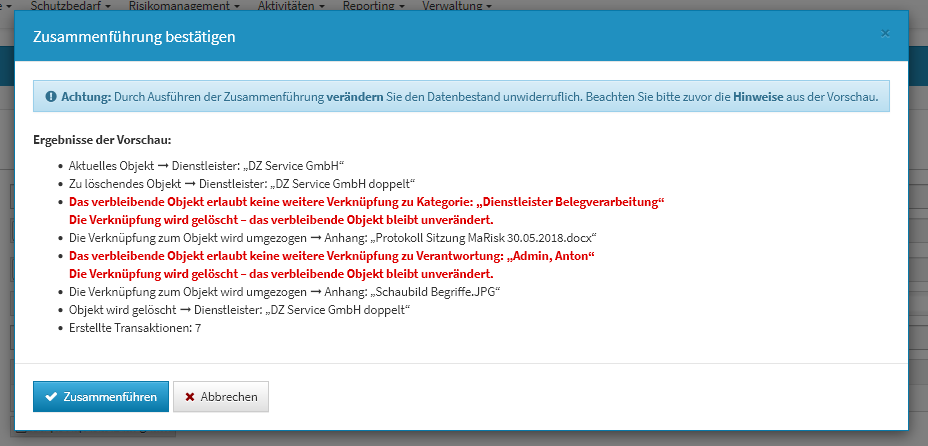The width and height of the screenshot is (928, 446).
Task: Open the Risikomanagement menu
Action: [x=184, y=6]
